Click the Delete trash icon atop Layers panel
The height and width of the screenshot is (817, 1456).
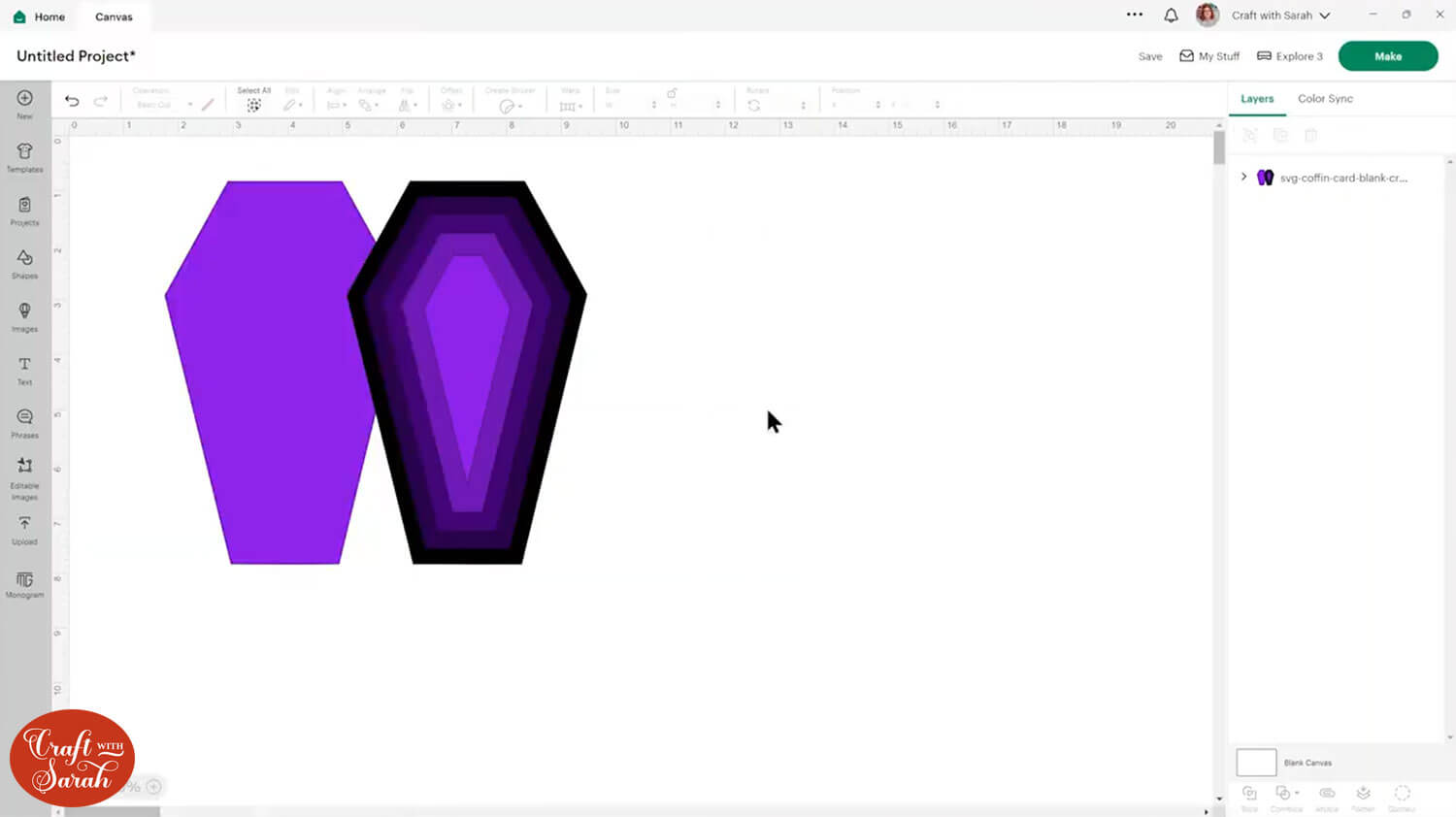click(x=1310, y=136)
